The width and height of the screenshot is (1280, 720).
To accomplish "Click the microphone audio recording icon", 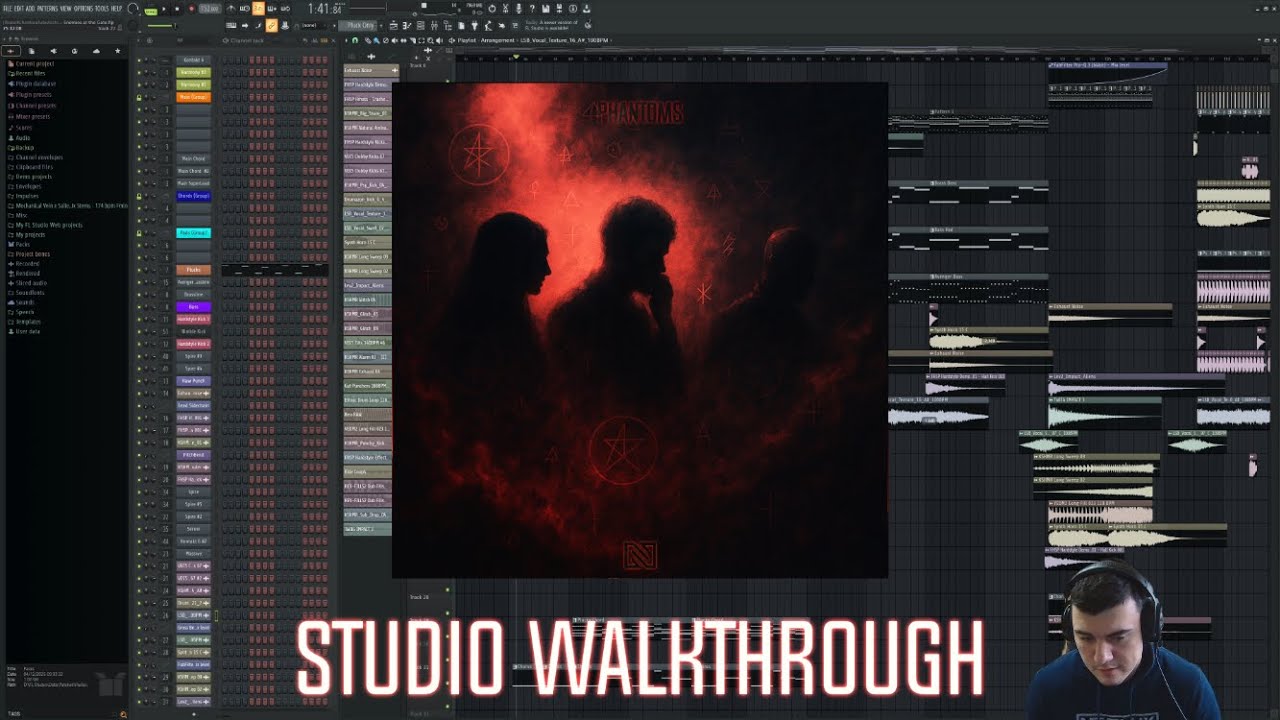I will pos(518,9).
